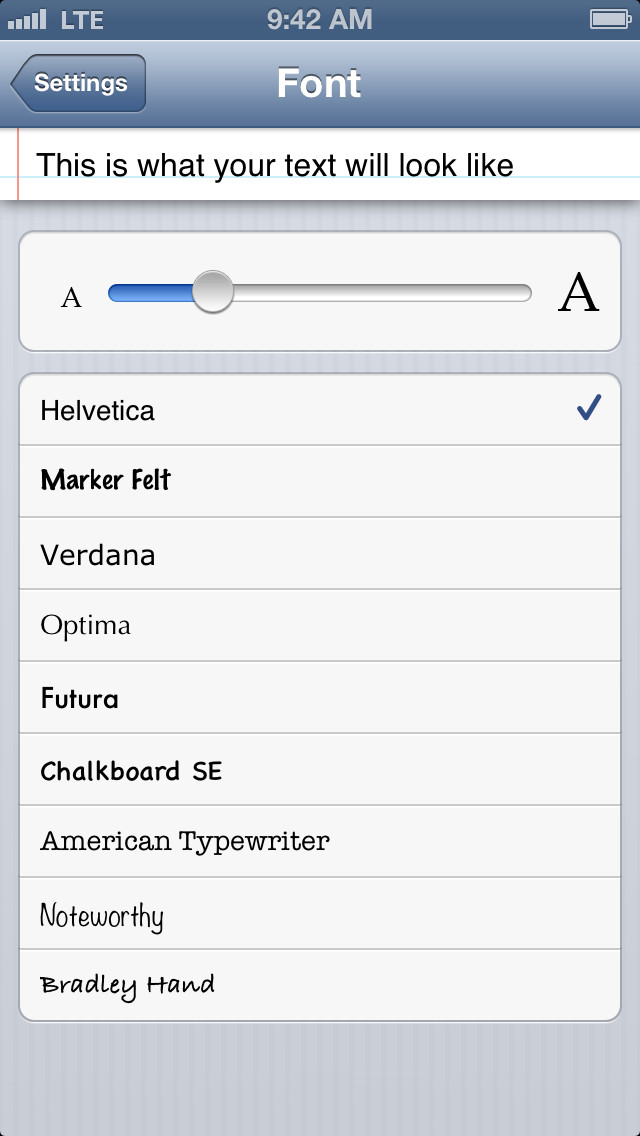Tap the LTE network indicator
This screenshot has height=1136, width=640.
[x=82, y=19]
